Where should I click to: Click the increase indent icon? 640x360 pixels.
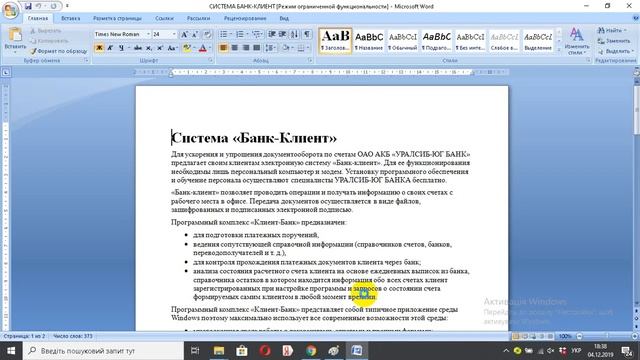(x=283, y=34)
